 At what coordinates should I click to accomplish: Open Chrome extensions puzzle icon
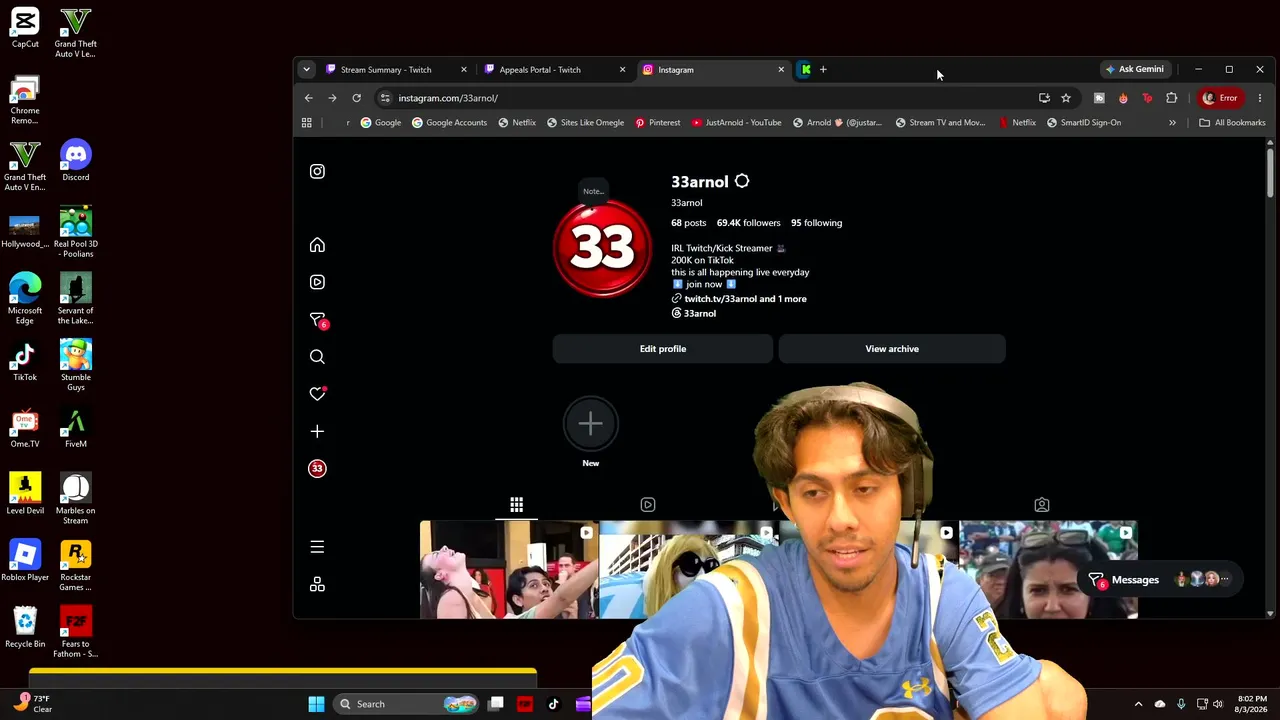coord(1172,98)
